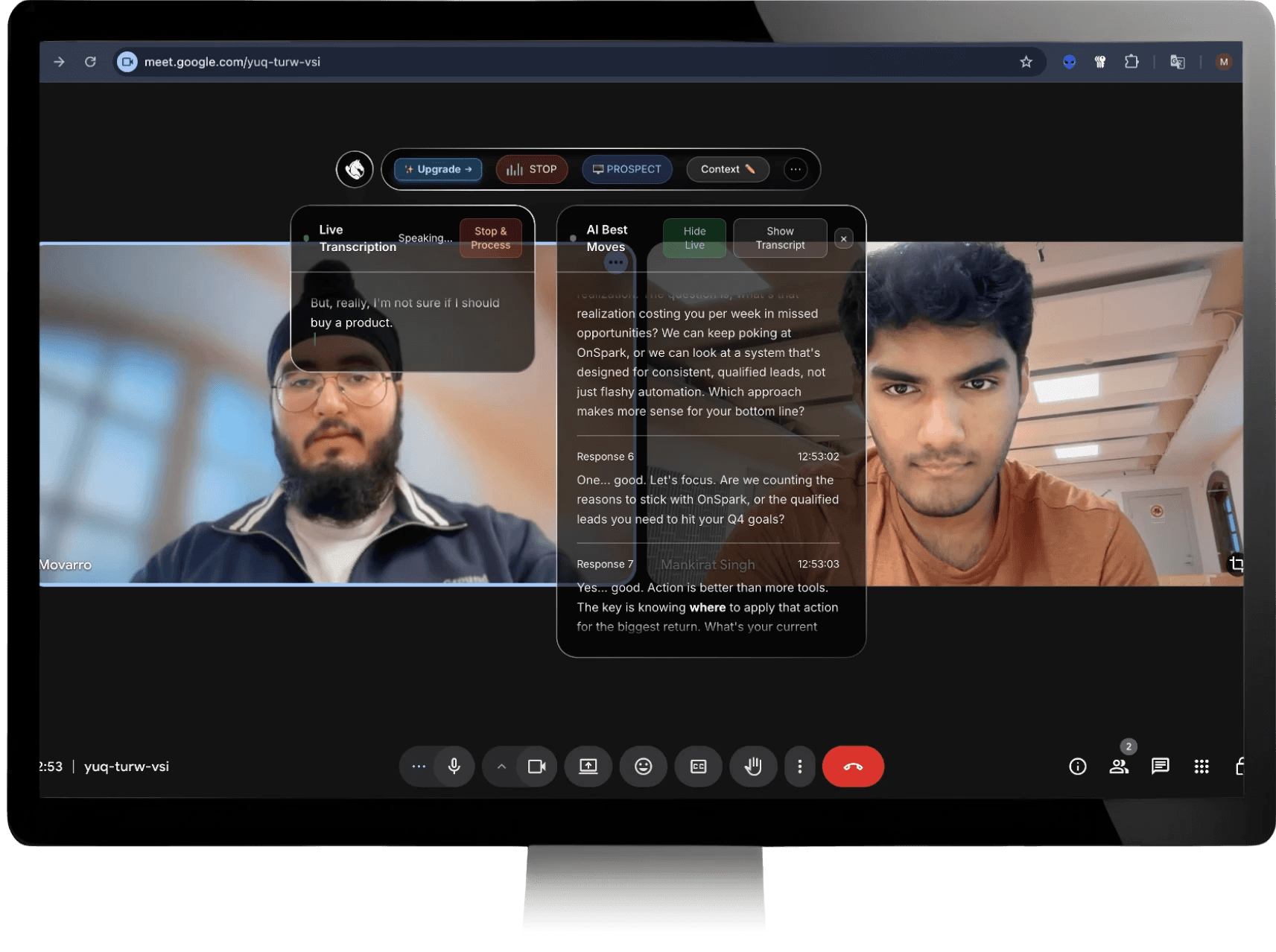Close the AI Best Moves panel

(843, 238)
